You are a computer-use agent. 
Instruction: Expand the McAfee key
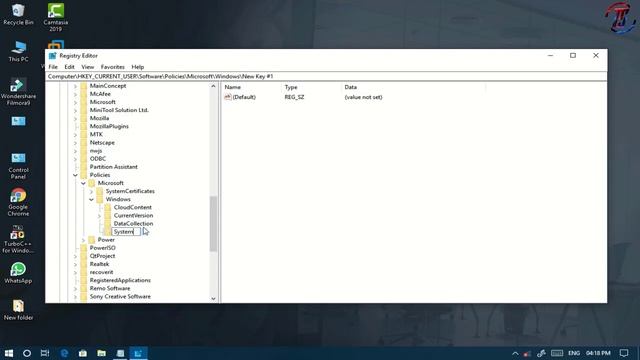[x=75, y=94]
